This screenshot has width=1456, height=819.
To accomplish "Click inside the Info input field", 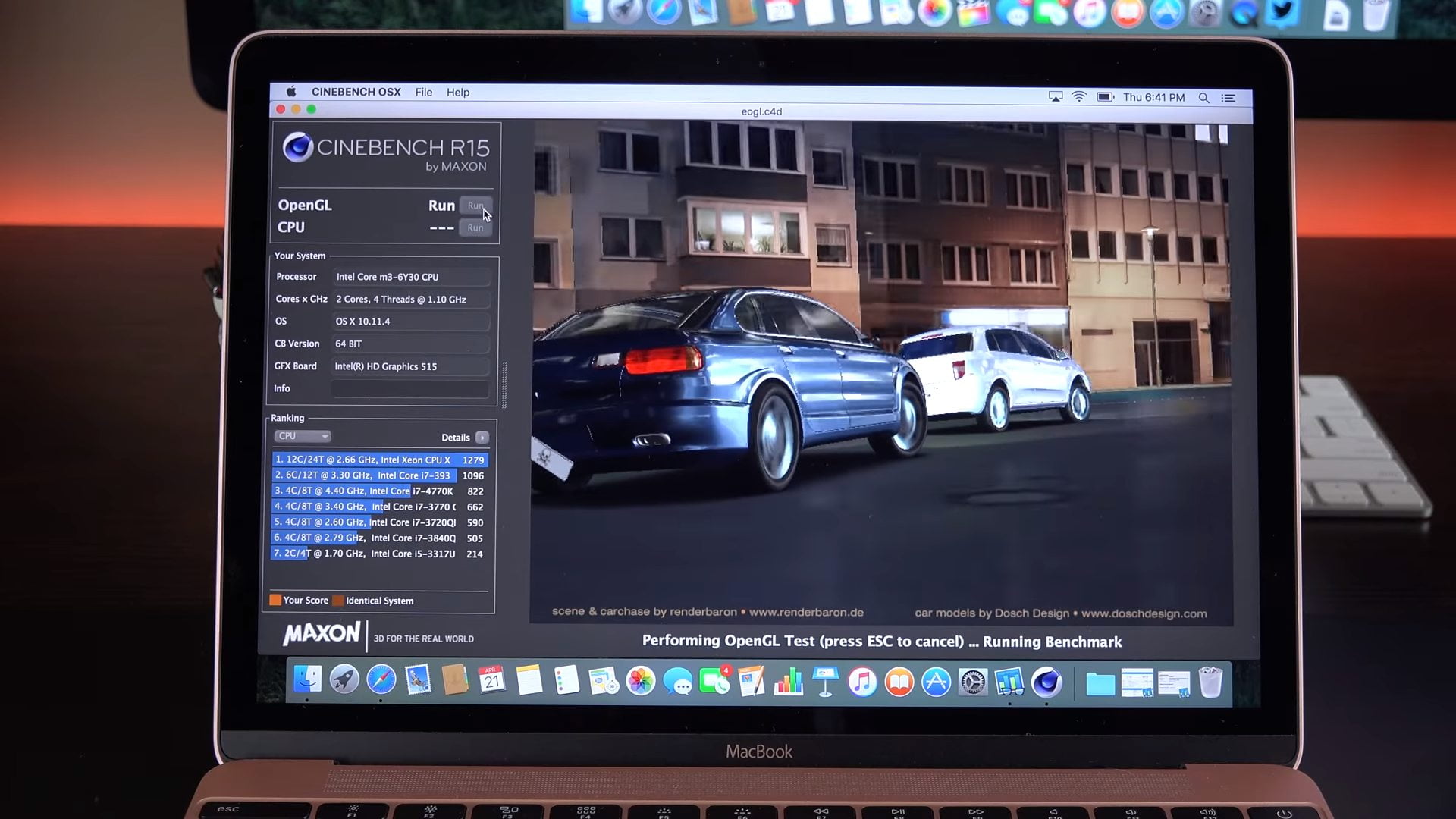I will point(409,388).
